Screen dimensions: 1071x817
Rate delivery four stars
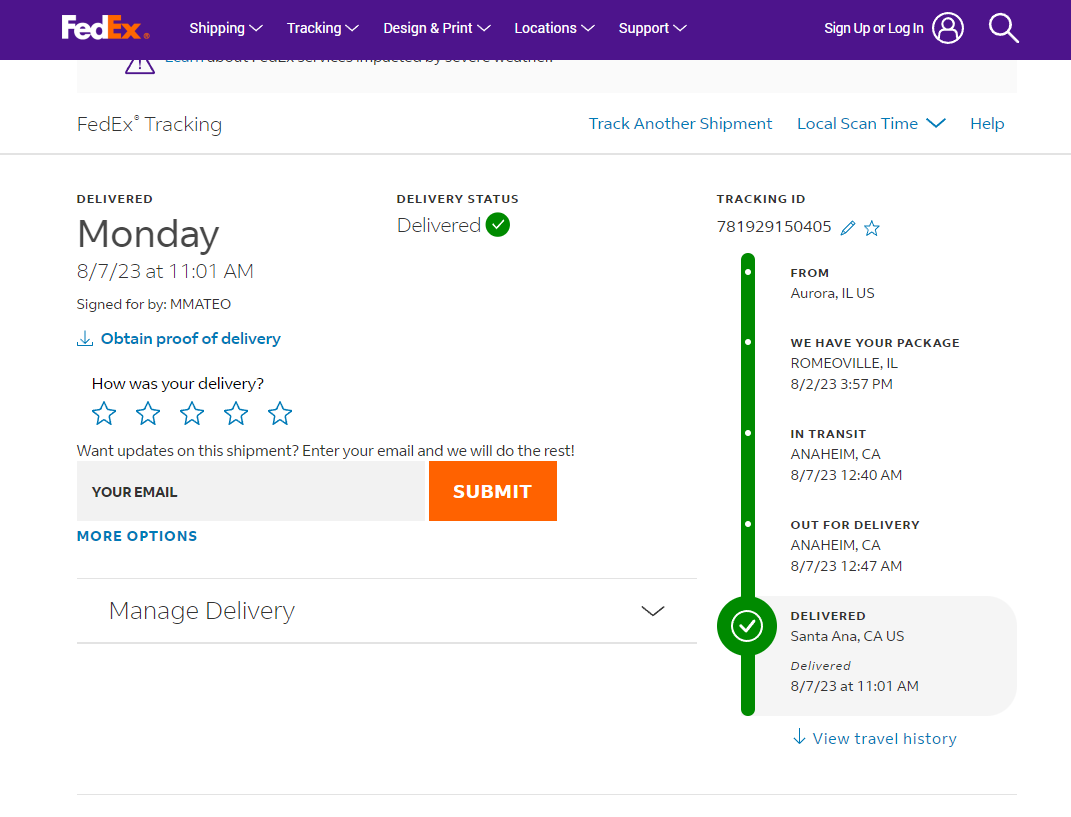(236, 413)
